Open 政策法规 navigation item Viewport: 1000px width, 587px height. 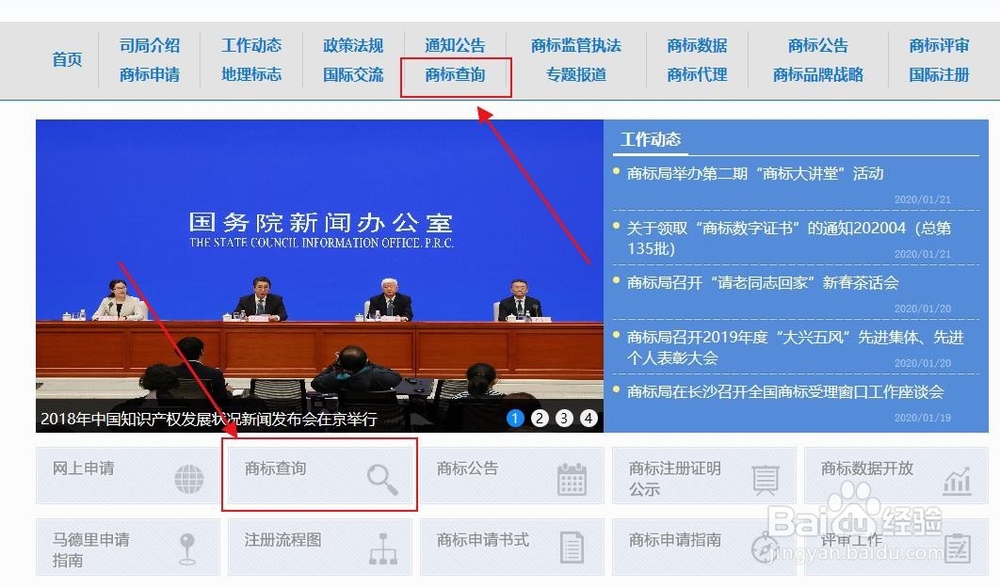tap(353, 45)
